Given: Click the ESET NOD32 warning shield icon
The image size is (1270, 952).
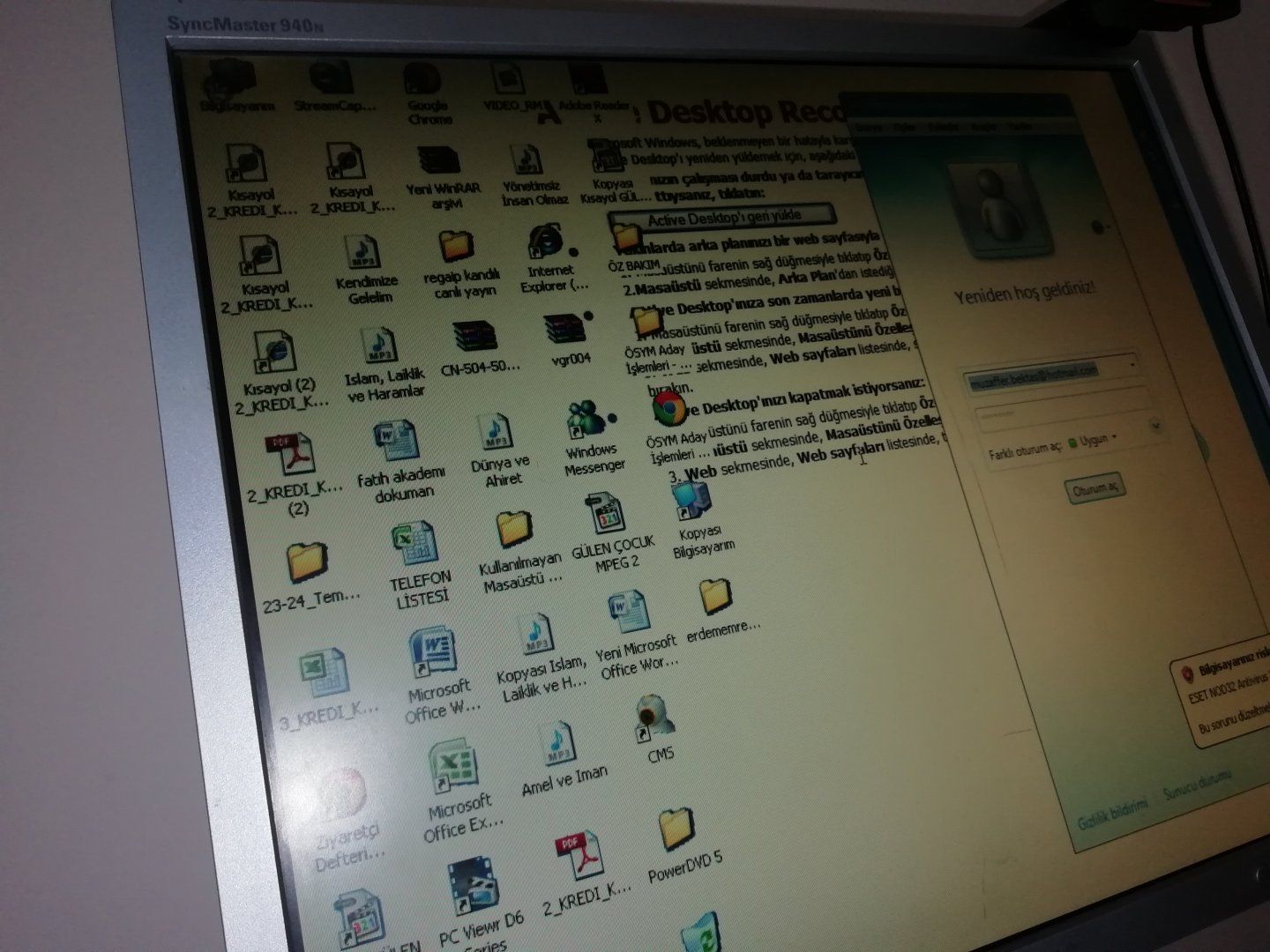Looking at the screenshot, I should [1187, 675].
